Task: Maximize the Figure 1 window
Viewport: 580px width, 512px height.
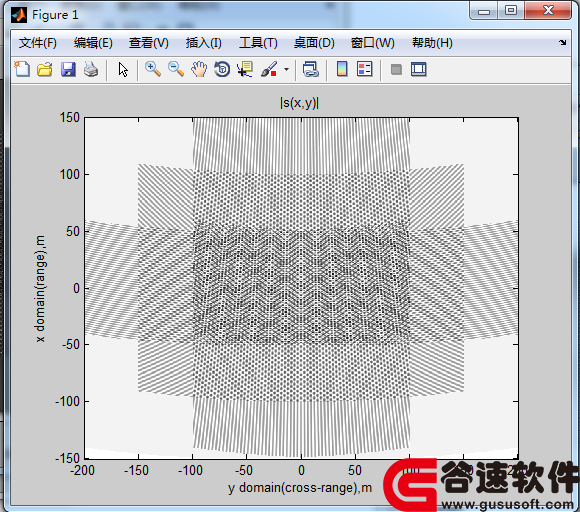Action: (x=511, y=10)
